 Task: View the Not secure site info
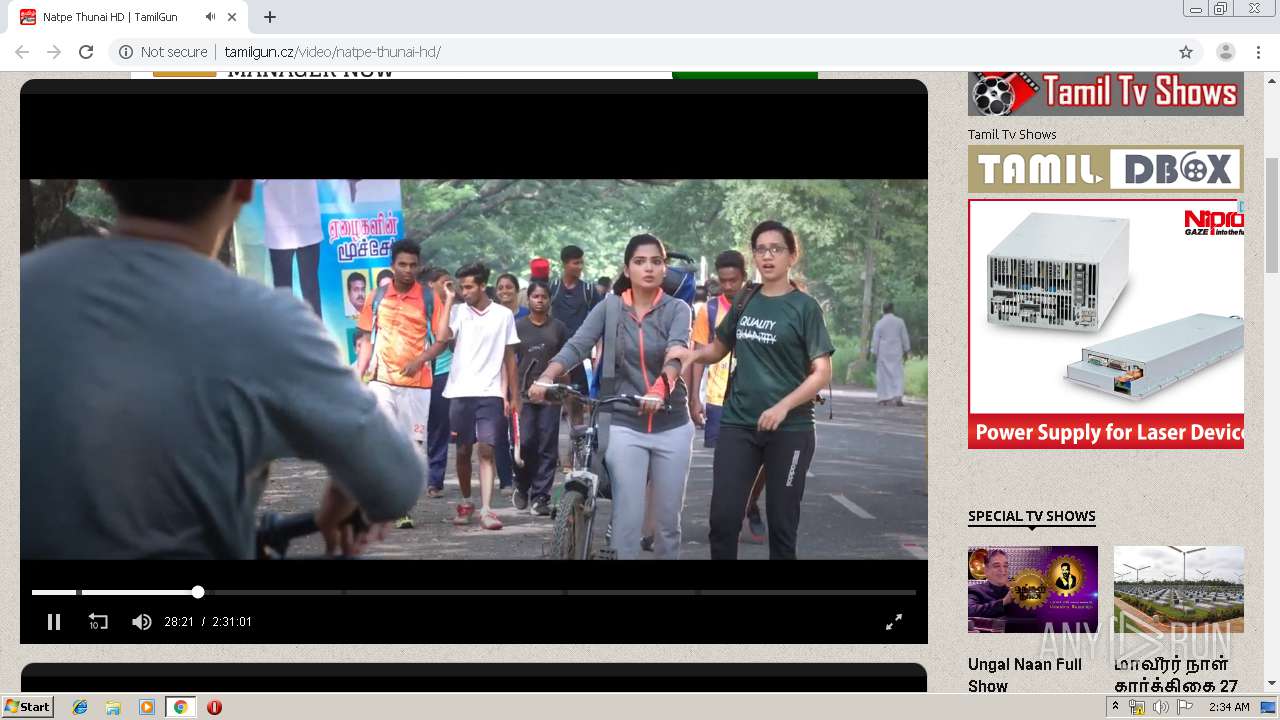tap(163, 52)
